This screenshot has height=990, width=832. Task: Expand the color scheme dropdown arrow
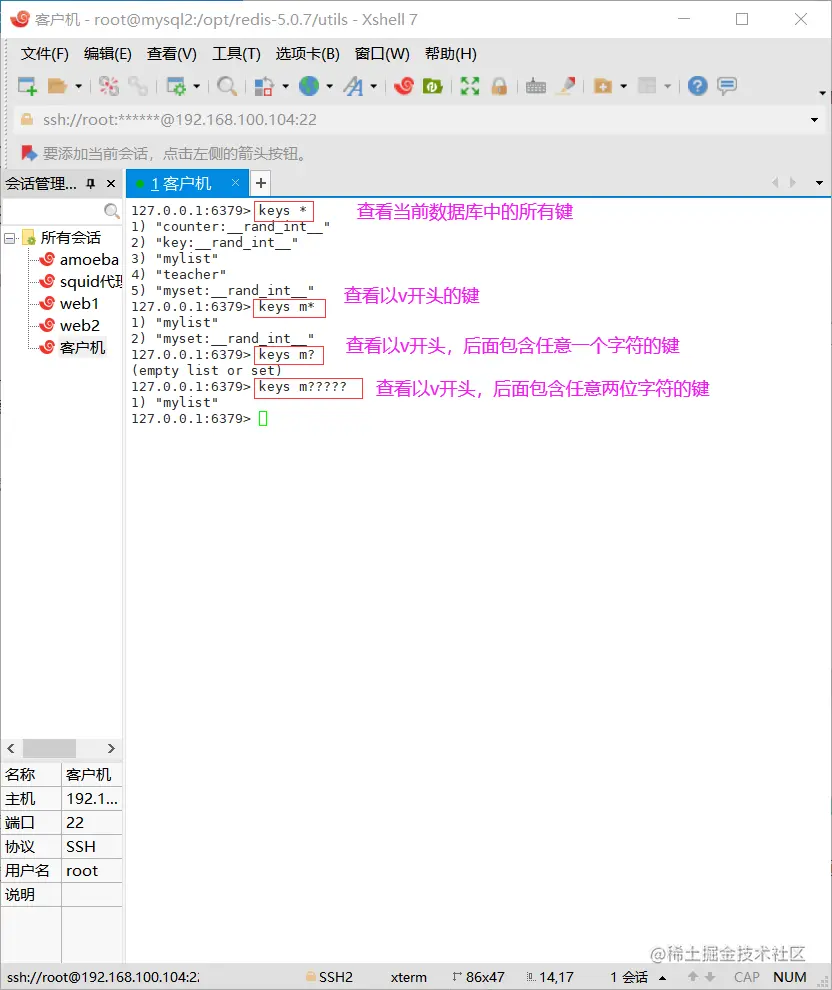coord(285,86)
